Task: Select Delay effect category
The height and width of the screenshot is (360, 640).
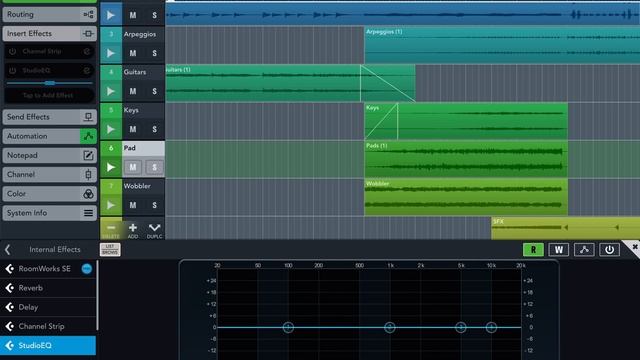Action: point(48,307)
